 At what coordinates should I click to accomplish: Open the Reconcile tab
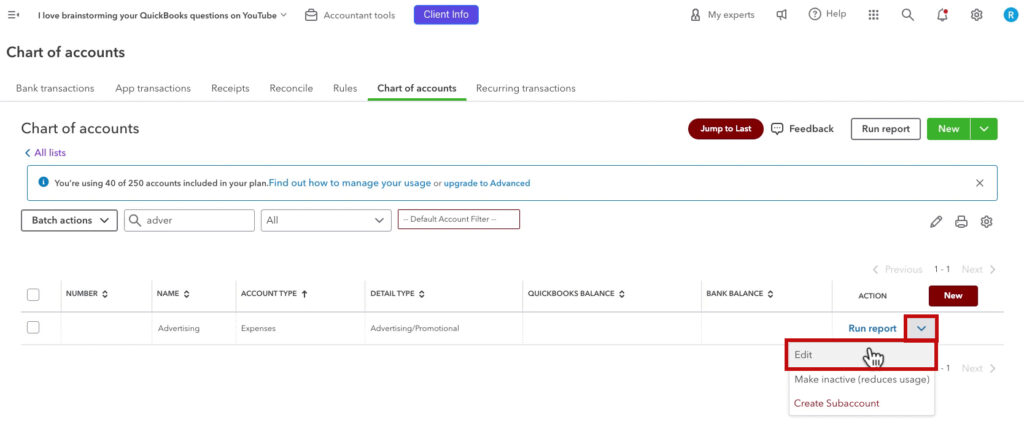point(291,88)
